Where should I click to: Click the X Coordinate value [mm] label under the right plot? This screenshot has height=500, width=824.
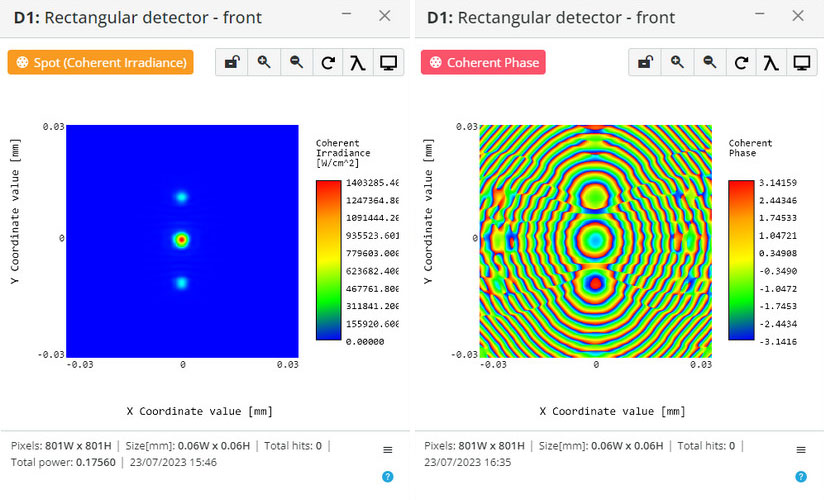pyautogui.click(x=612, y=411)
